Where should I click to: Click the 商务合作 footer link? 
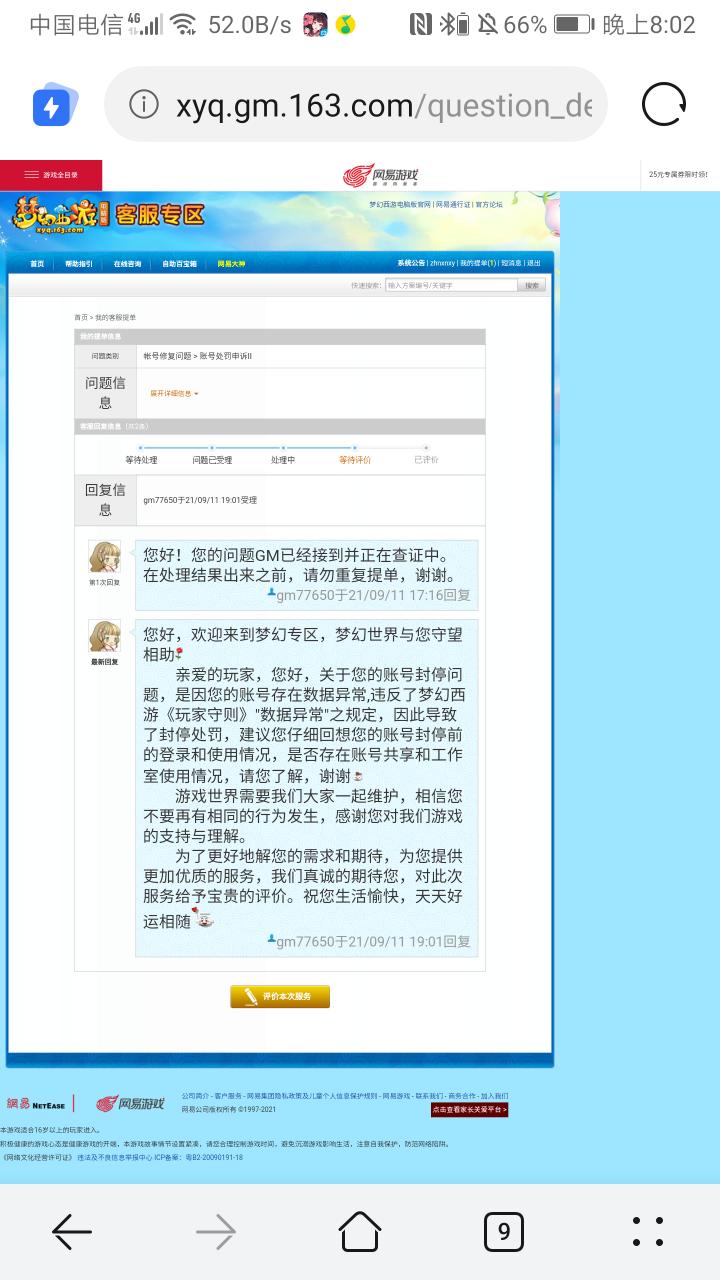[461, 1097]
